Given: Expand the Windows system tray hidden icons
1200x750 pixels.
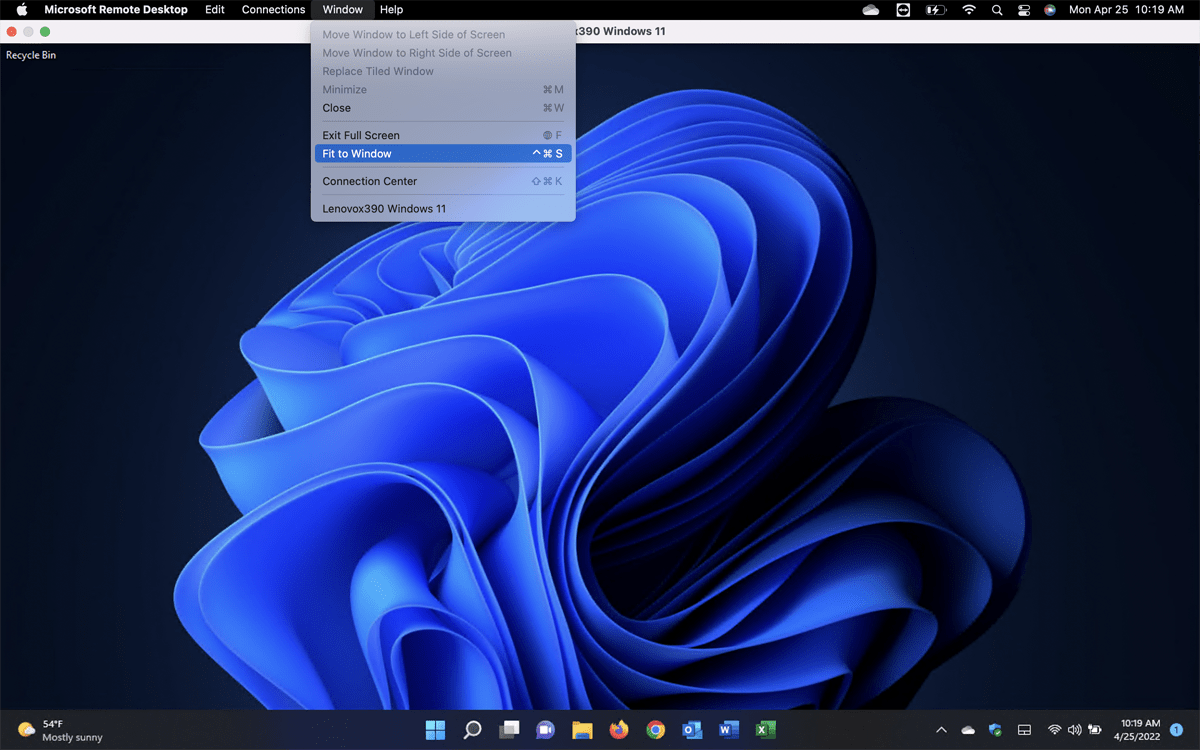Looking at the screenshot, I should (940, 730).
